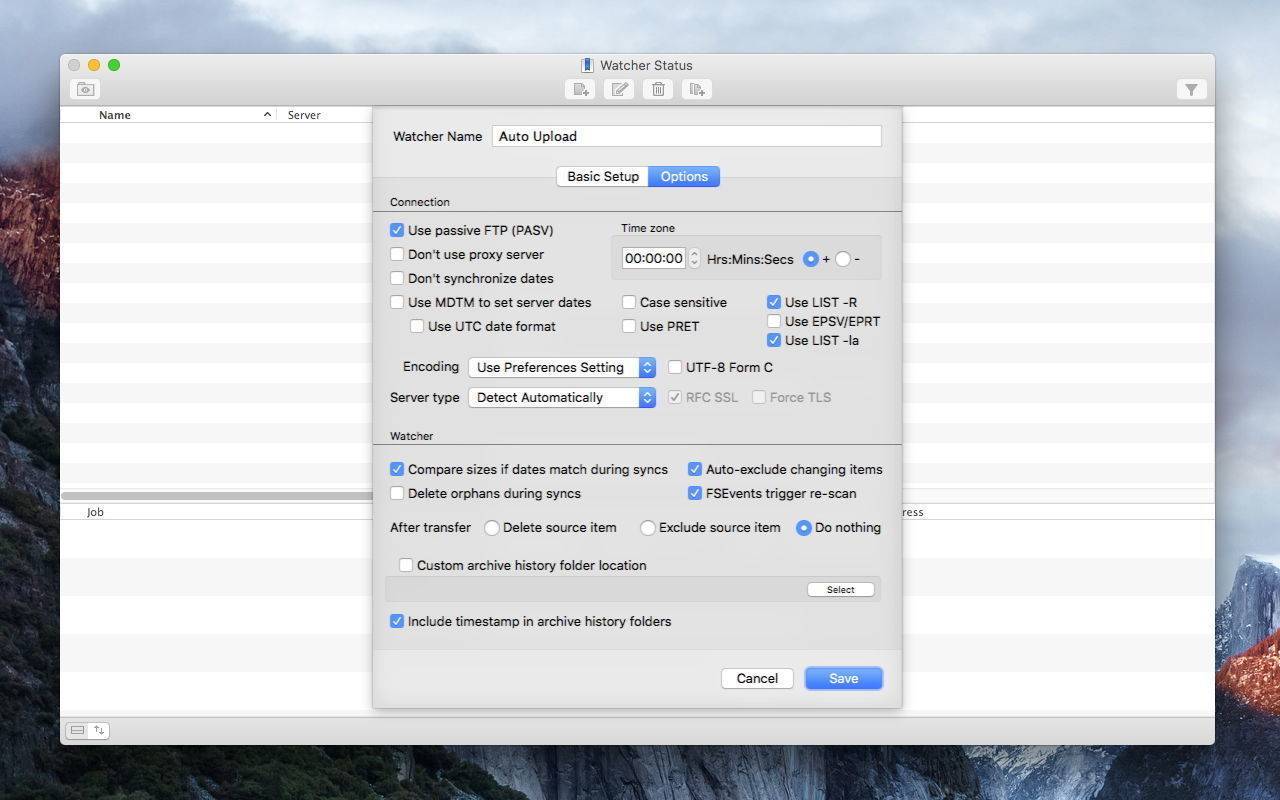Click the transfers arrows icon at bottom
Screen dimensions: 1280x800
pyautogui.click(x=99, y=730)
